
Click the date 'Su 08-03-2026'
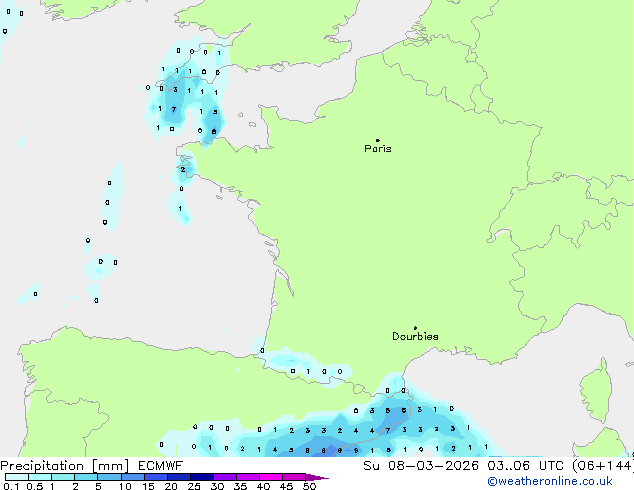(x=421, y=466)
